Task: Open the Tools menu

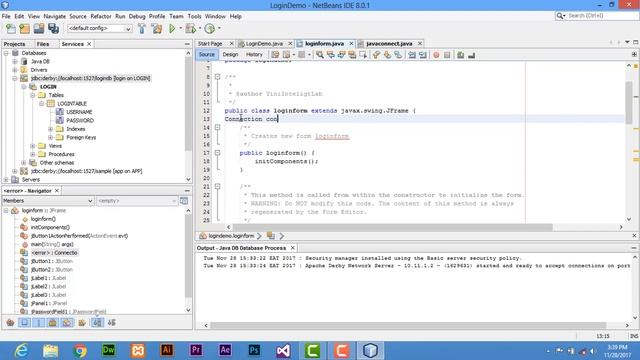Action: 194,16
